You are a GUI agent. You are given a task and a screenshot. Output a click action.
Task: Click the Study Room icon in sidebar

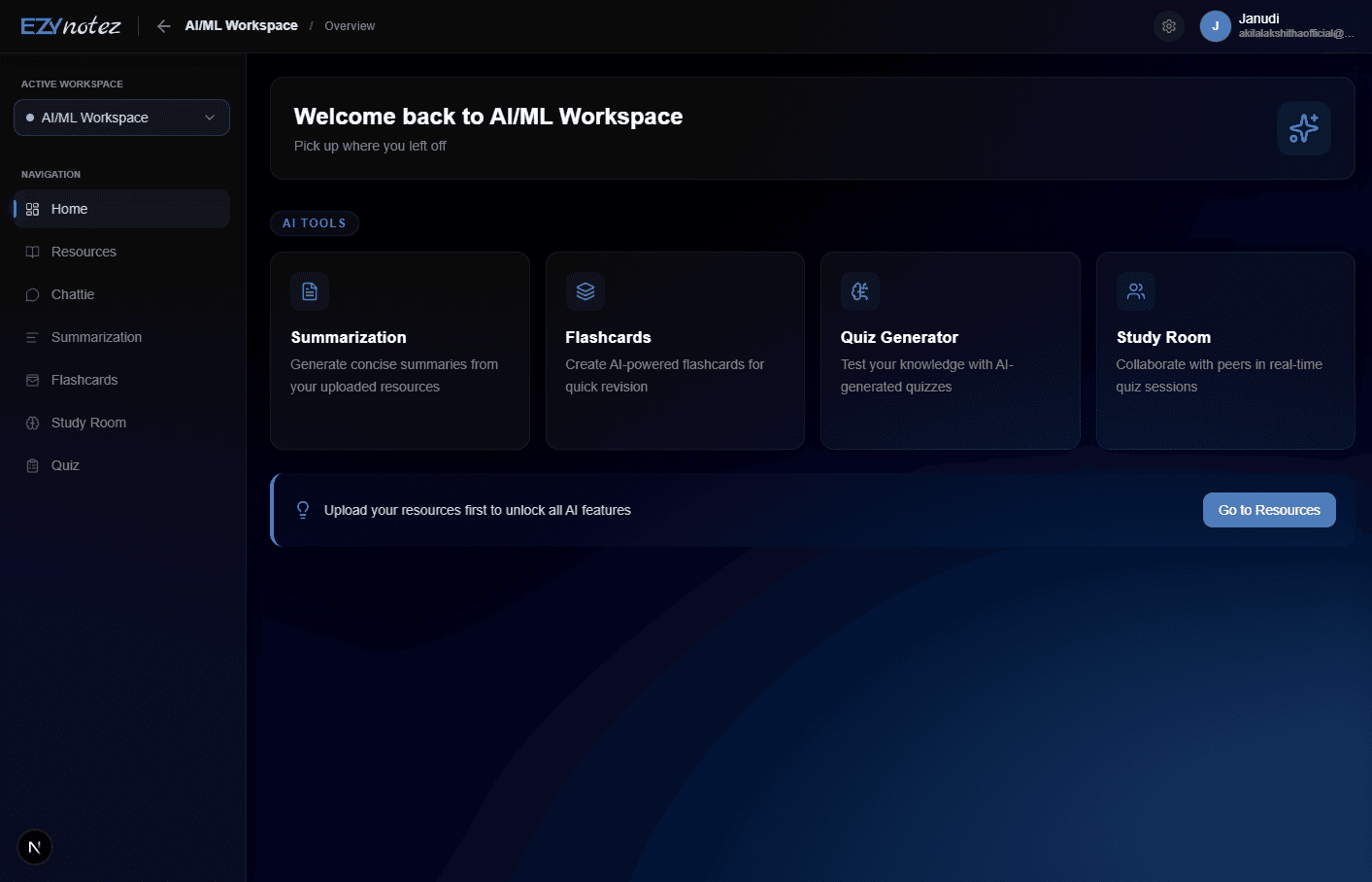tap(32, 423)
